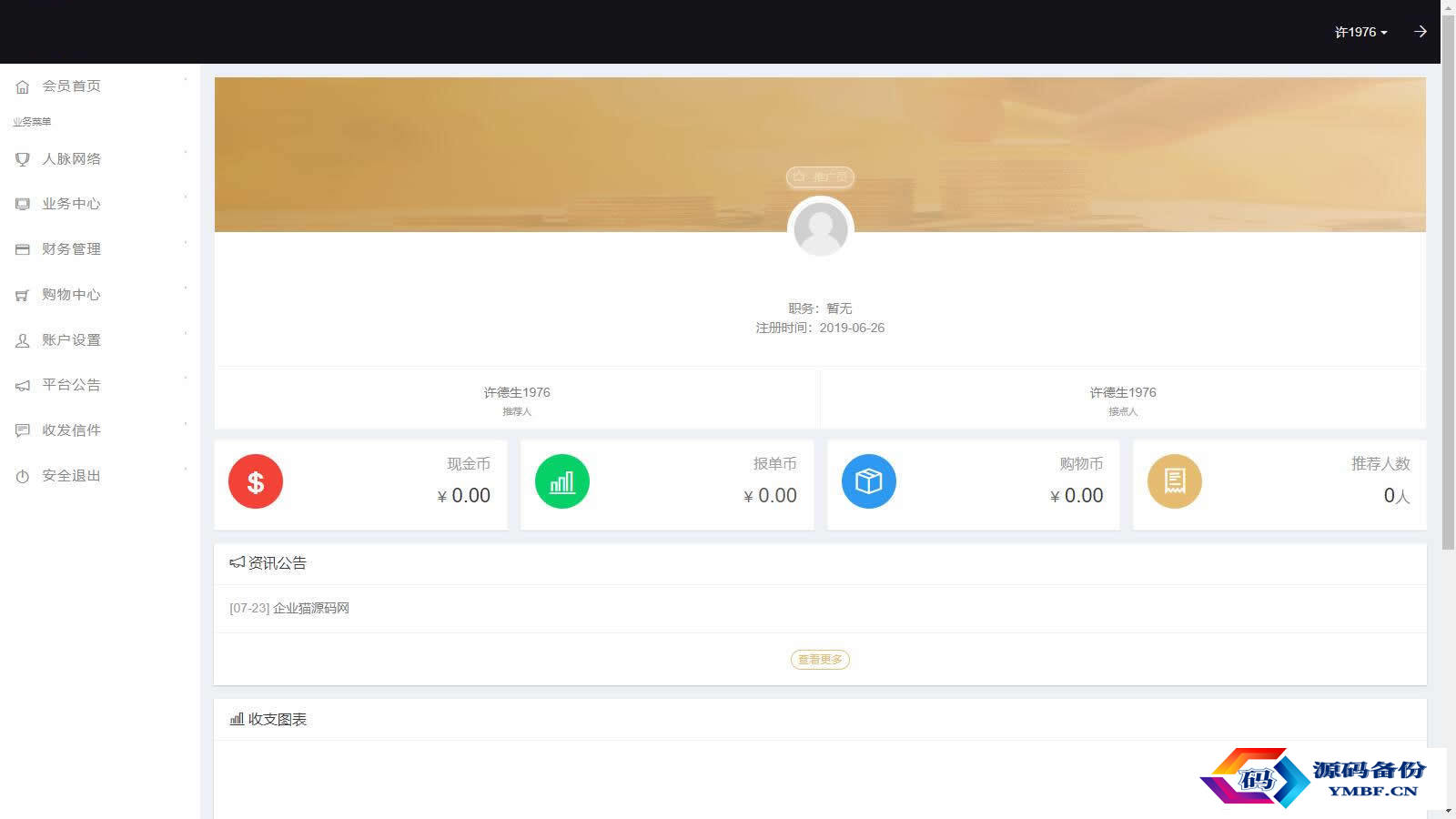The image size is (1456, 819).
Task: Click the shopping cart icon beside 购物中心
Action: pos(23,295)
